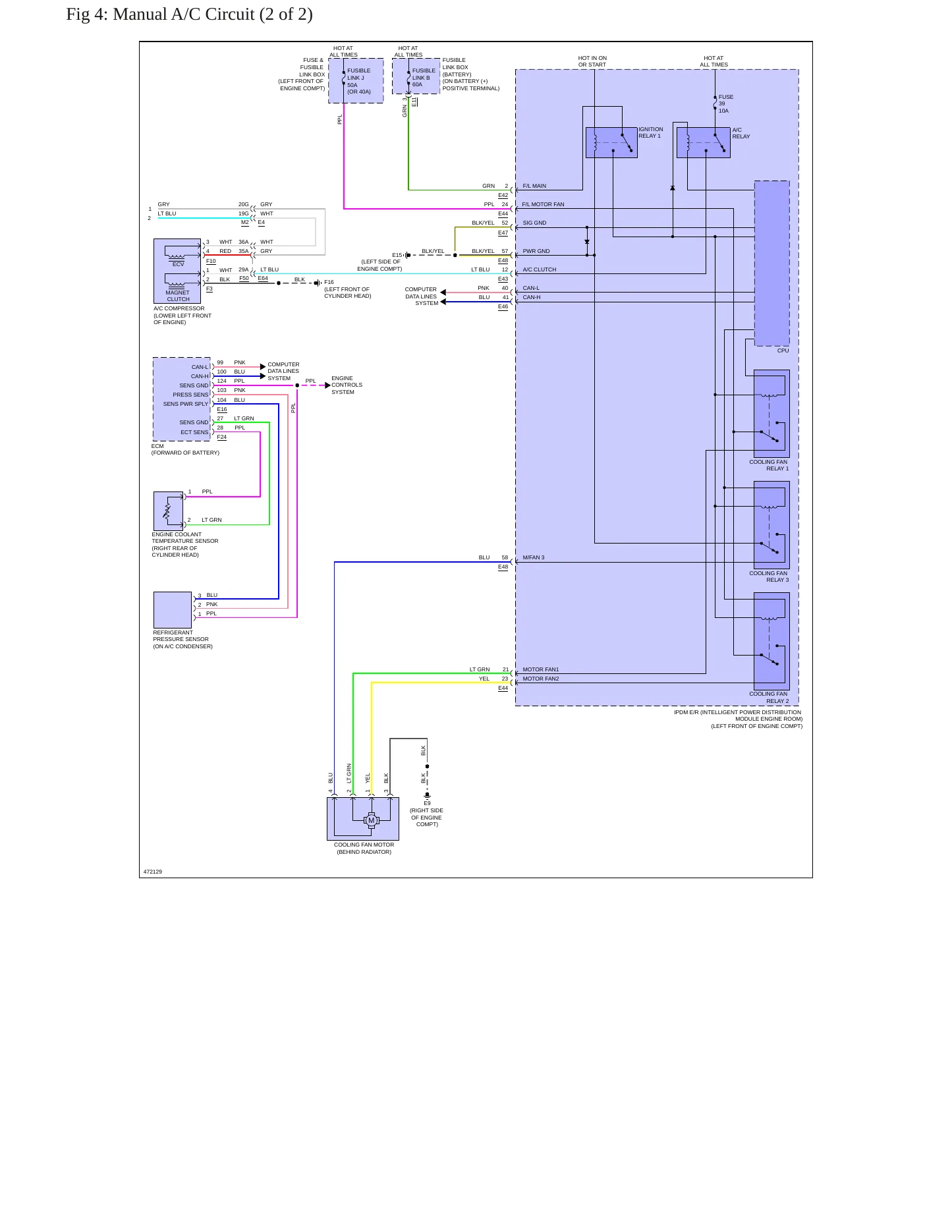Click the "A/C CLUTCH" terminal label
Screen dimensions: 952x1232
point(540,269)
